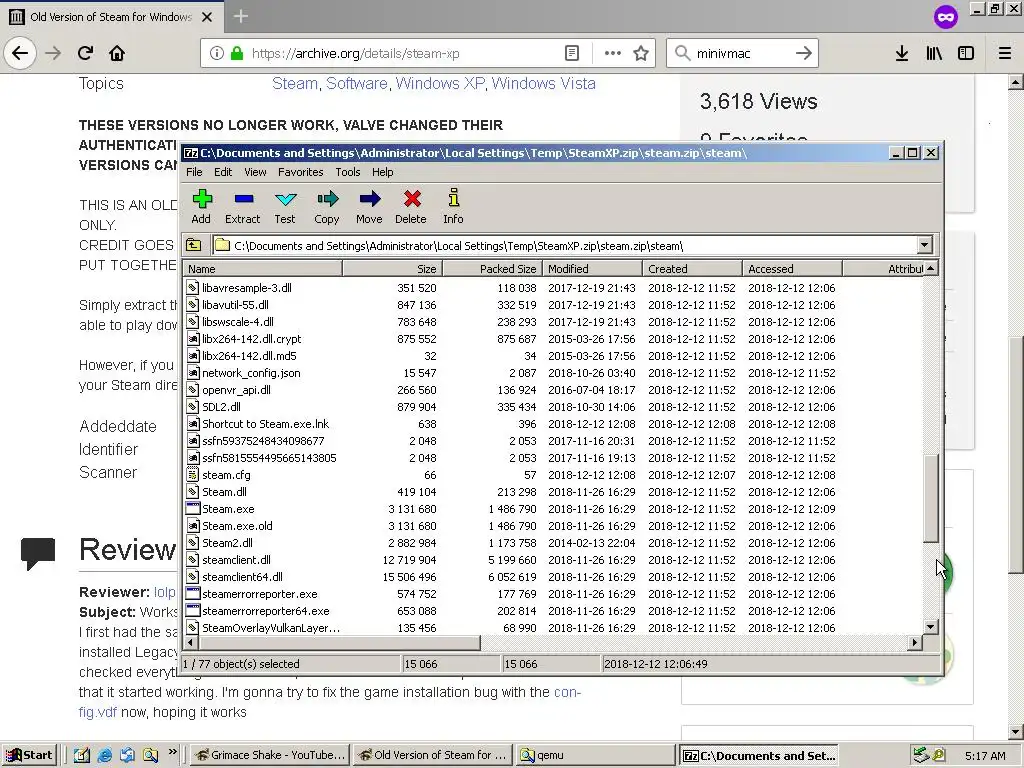The width and height of the screenshot is (1024, 768).
Task: Click the 7-Zip path address field
Action: pyautogui.click(x=567, y=246)
